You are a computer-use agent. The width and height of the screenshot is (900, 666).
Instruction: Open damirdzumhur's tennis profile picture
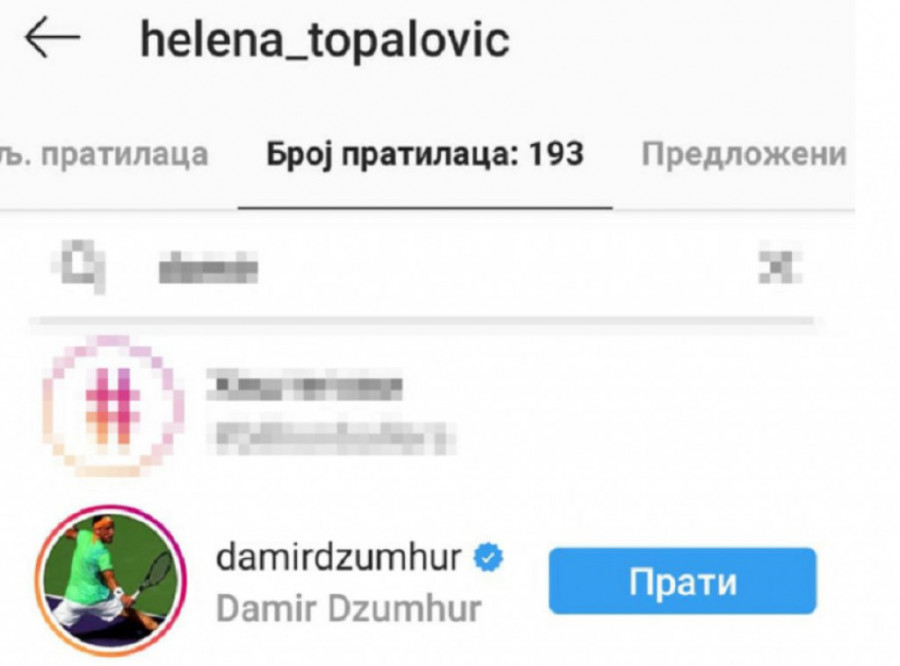tap(111, 580)
